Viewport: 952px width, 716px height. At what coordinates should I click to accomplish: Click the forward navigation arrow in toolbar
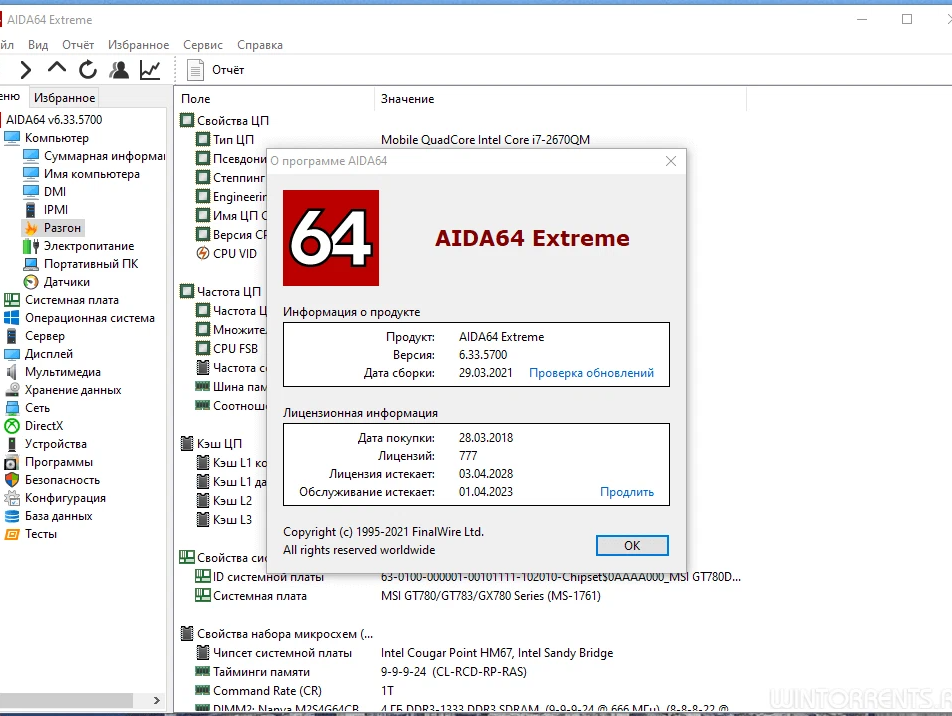pos(26,70)
